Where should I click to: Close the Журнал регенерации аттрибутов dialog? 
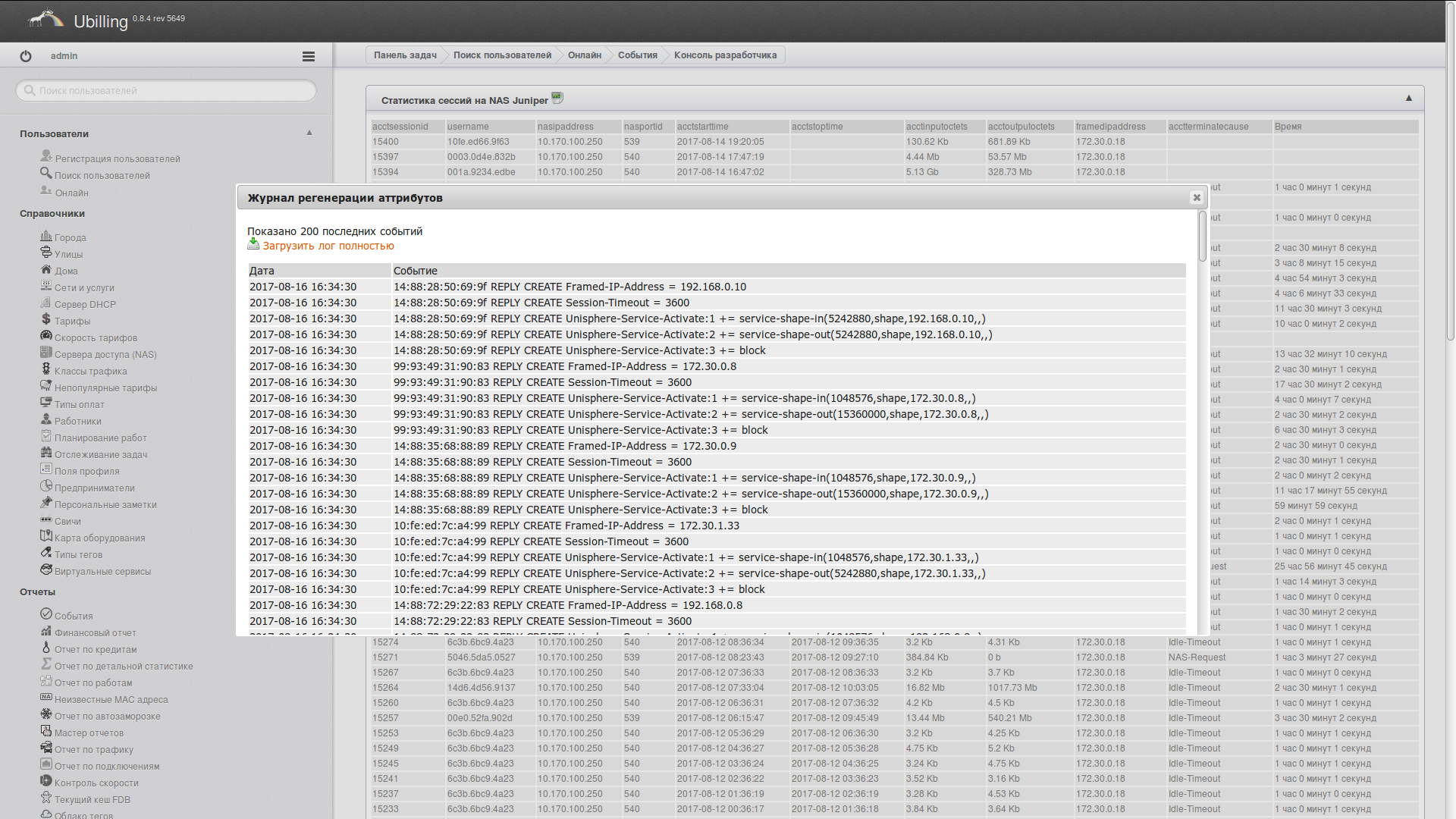click(1196, 198)
